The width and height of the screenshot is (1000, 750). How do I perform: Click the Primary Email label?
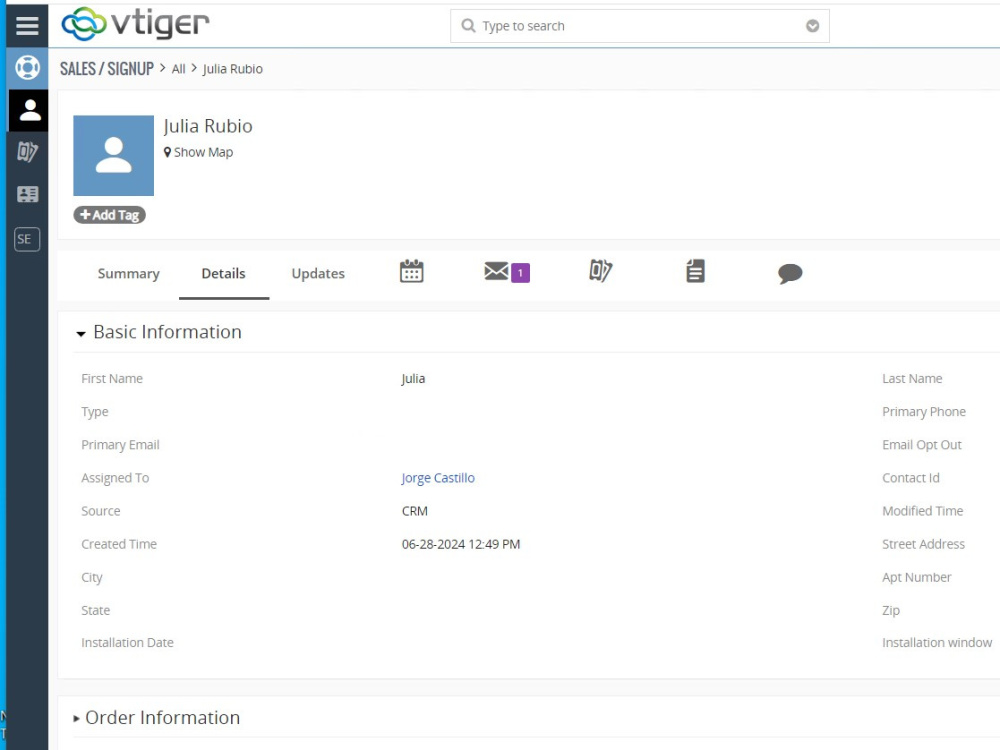point(121,445)
